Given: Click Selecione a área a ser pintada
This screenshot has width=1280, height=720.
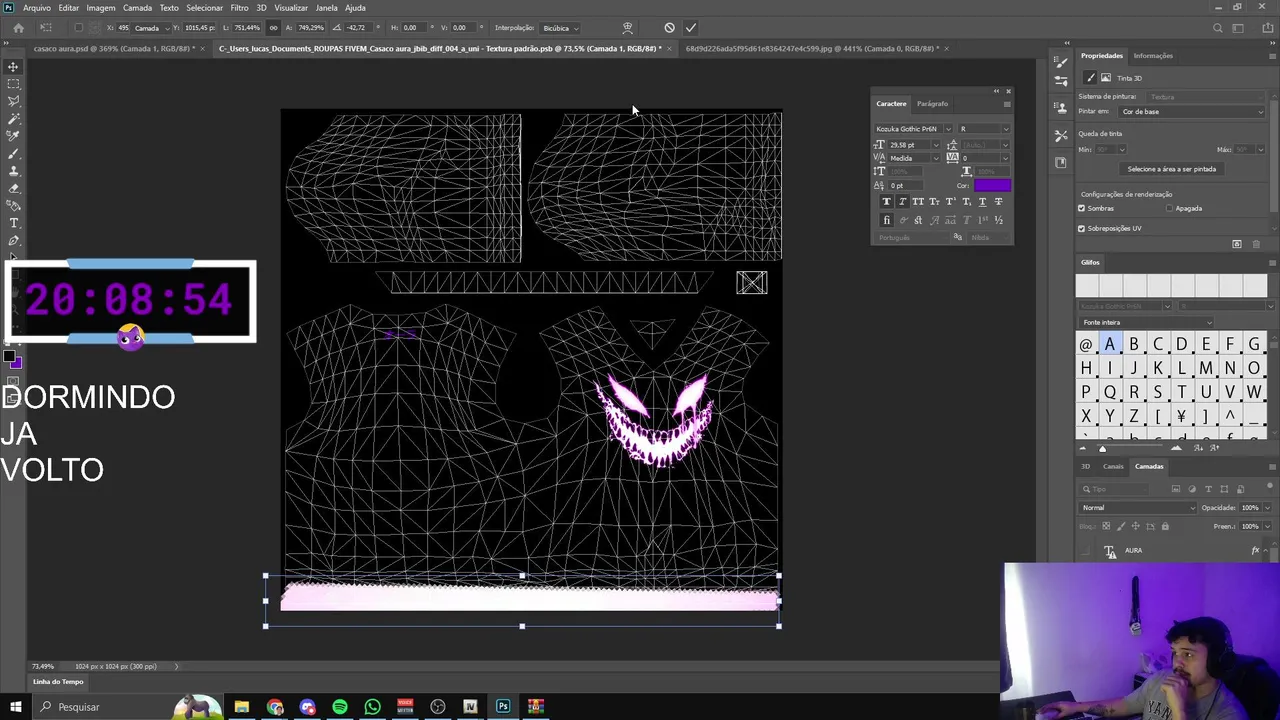Looking at the screenshot, I should coord(1172,169).
